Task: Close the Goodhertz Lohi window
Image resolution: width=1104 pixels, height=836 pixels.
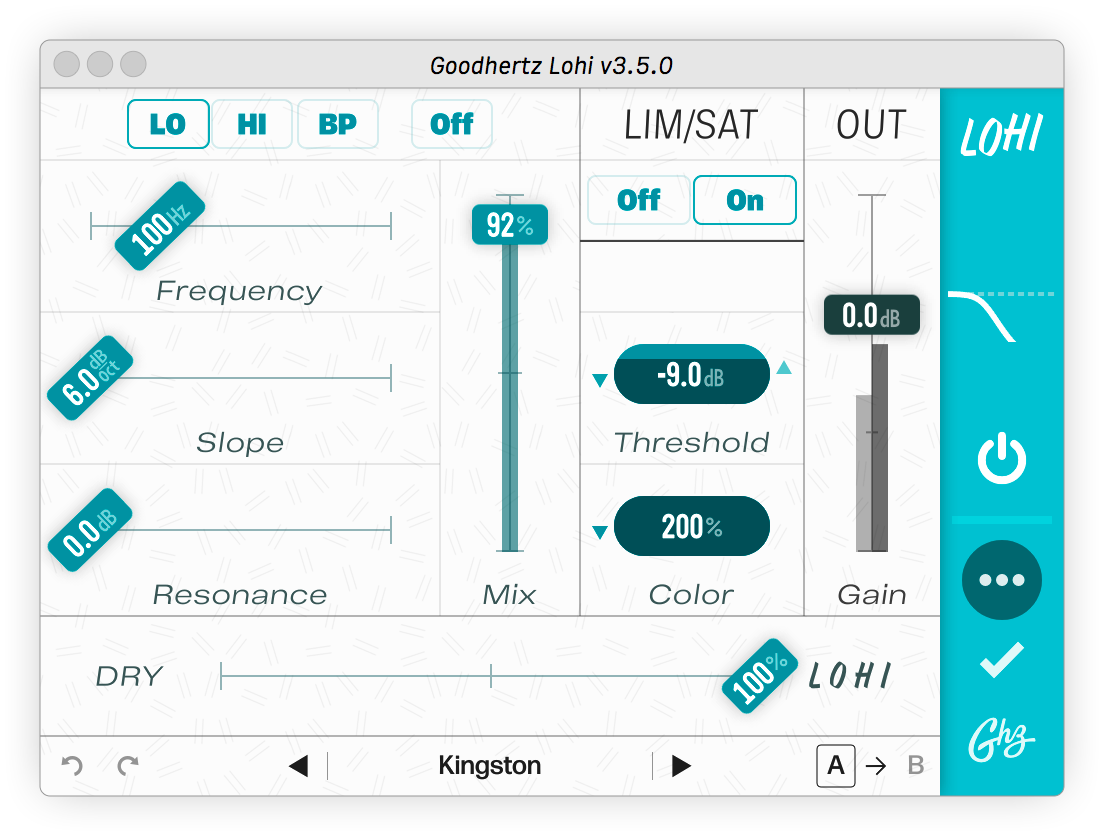Action: (x=67, y=64)
